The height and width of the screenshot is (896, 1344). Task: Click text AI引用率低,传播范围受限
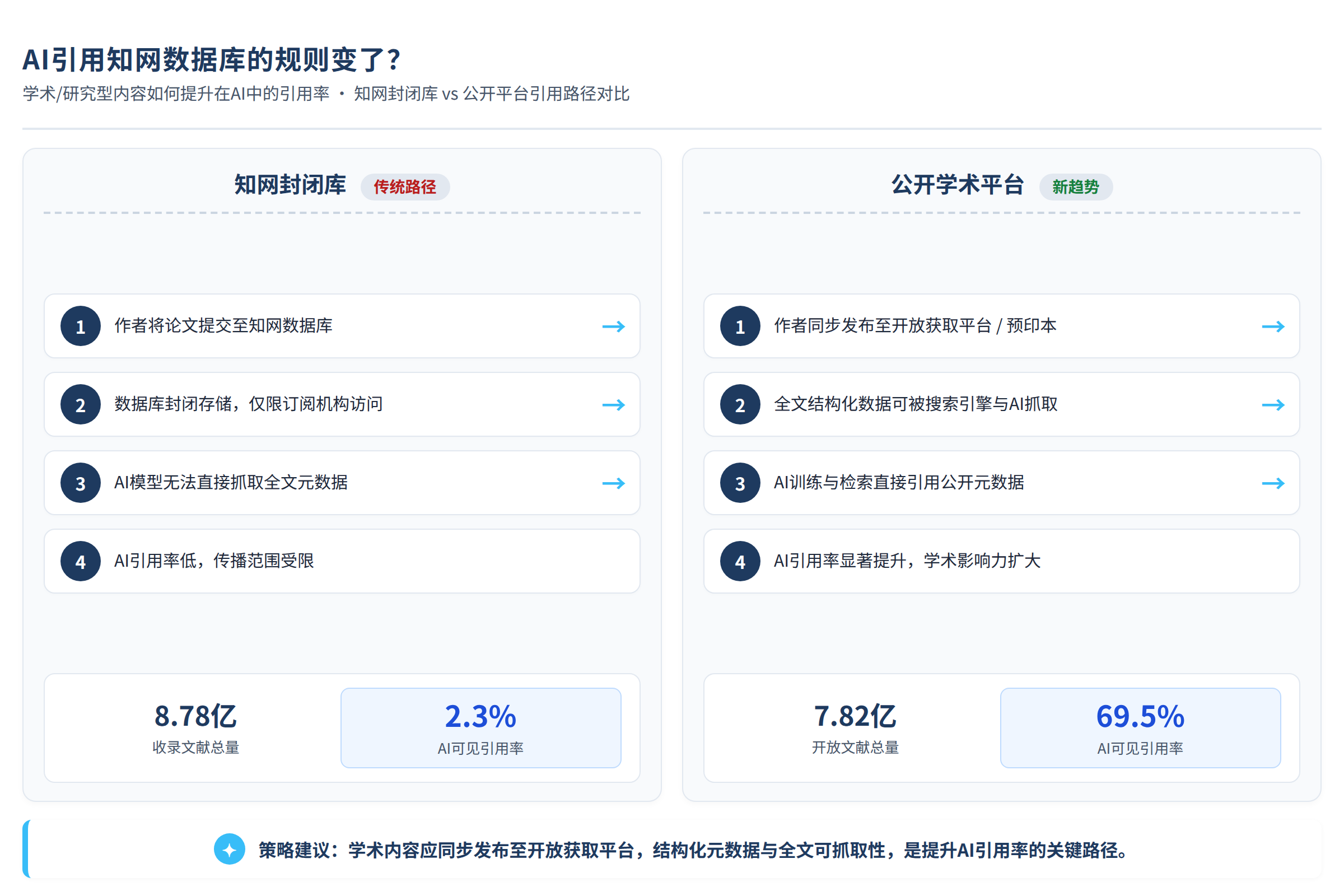pos(214,561)
